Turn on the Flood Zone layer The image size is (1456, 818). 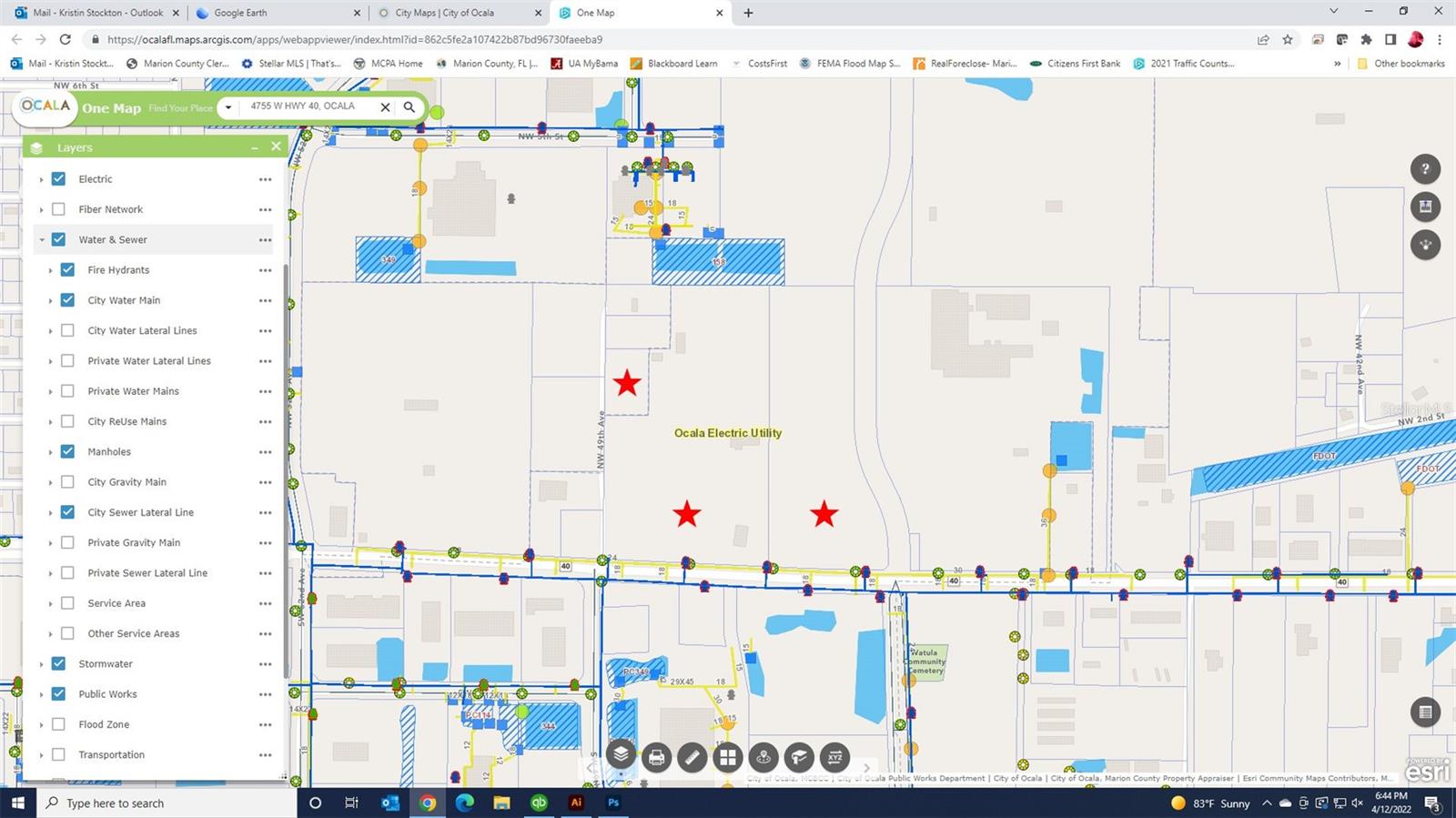click(58, 724)
